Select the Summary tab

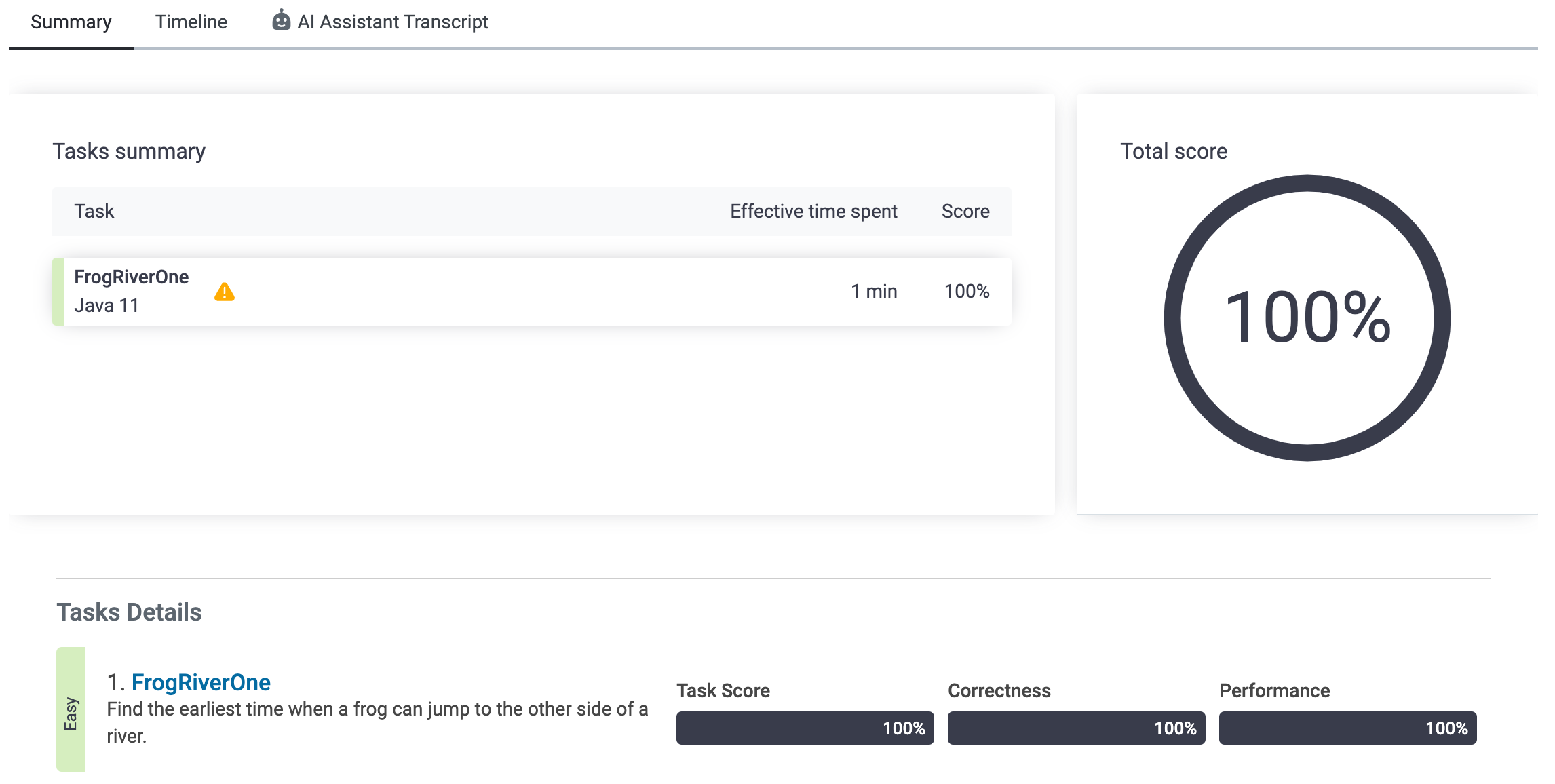[x=71, y=22]
